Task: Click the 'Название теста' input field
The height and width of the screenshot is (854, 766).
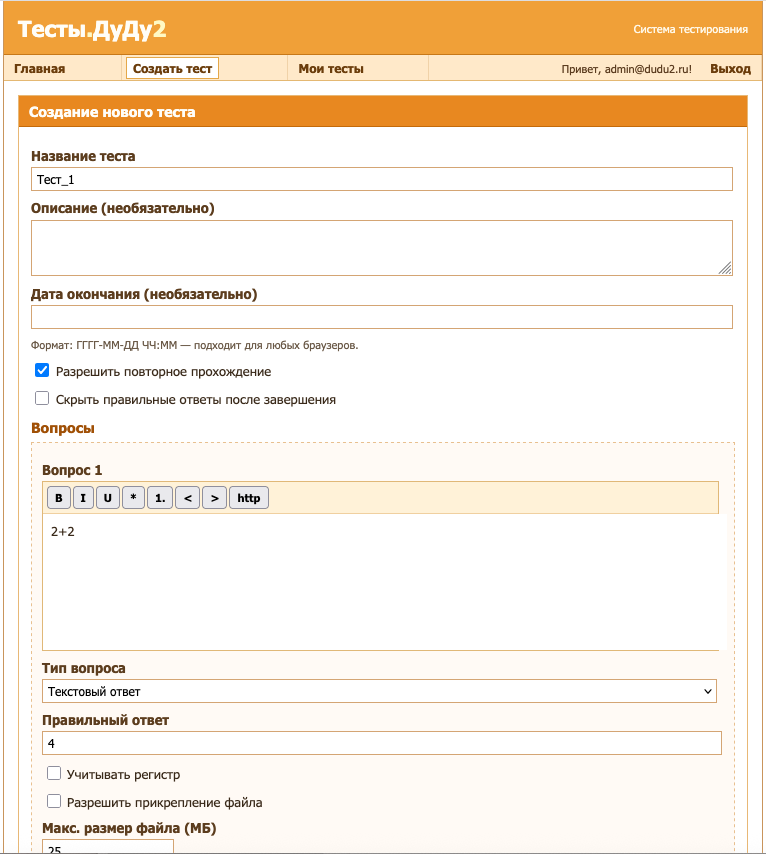Action: [382, 179]
